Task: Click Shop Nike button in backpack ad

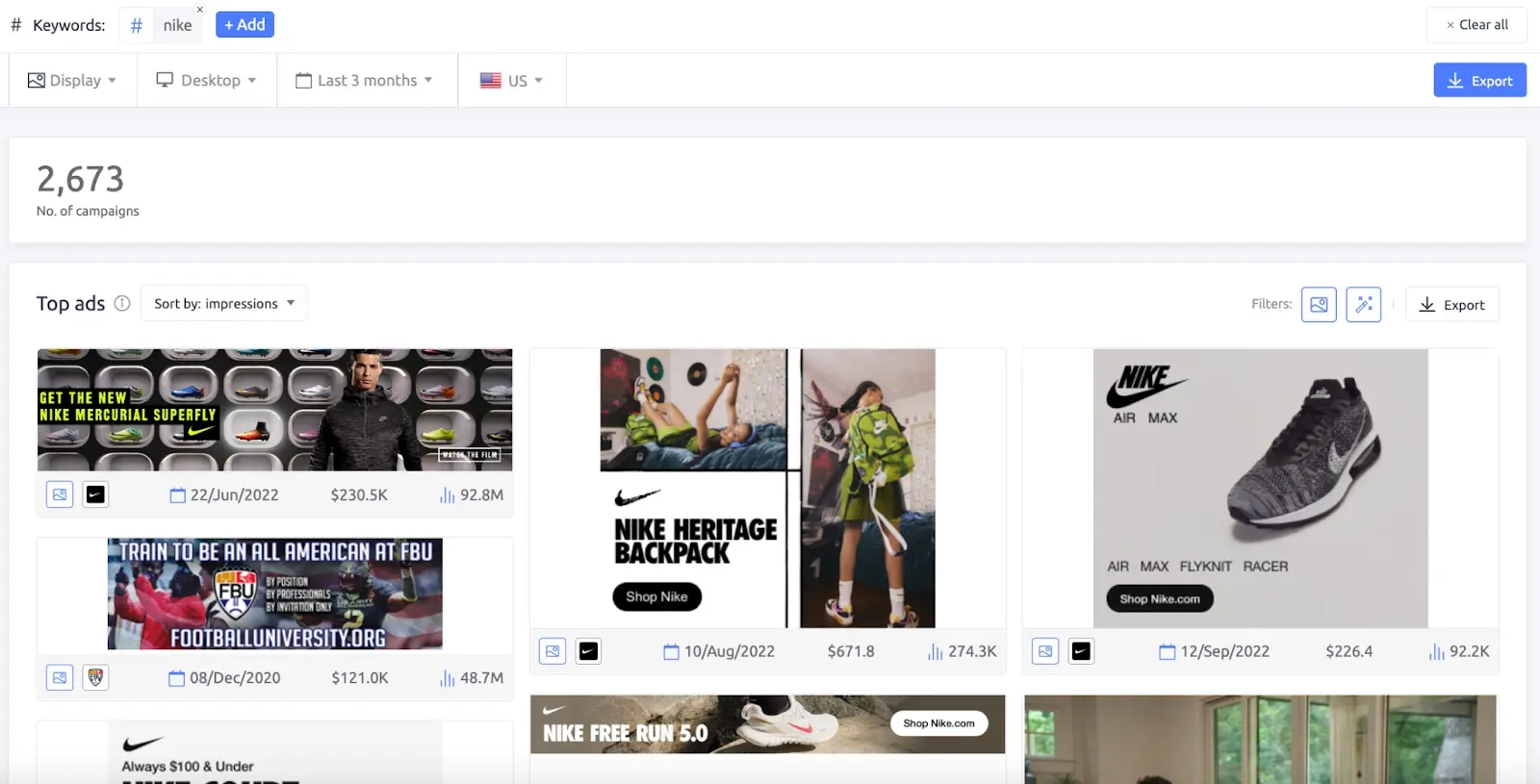Action: 656,596
